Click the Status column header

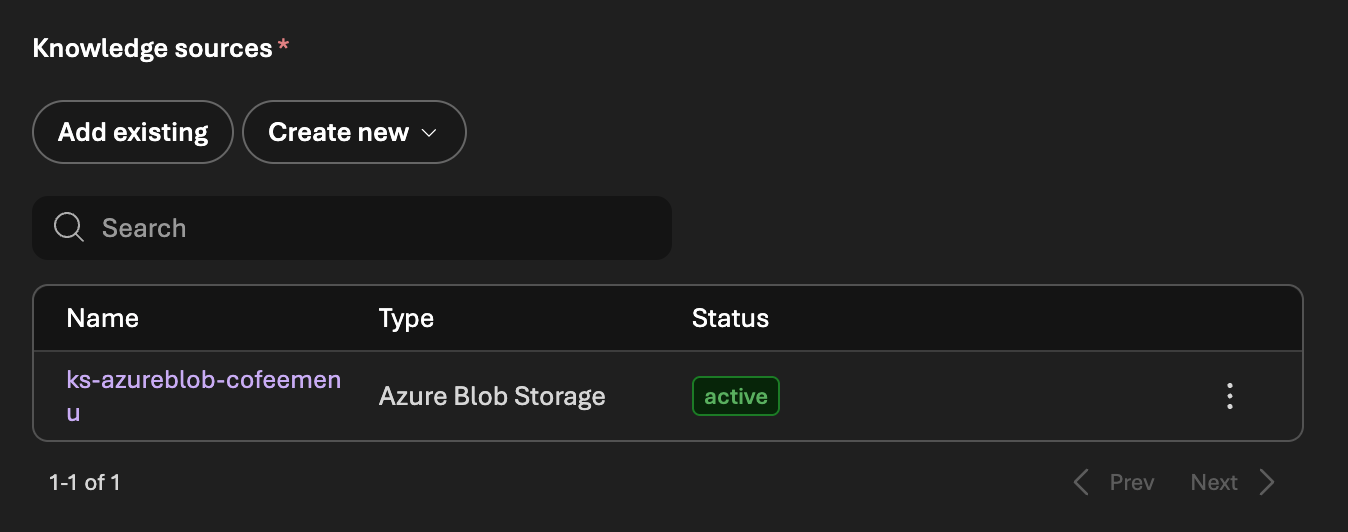tap(730, 318)
